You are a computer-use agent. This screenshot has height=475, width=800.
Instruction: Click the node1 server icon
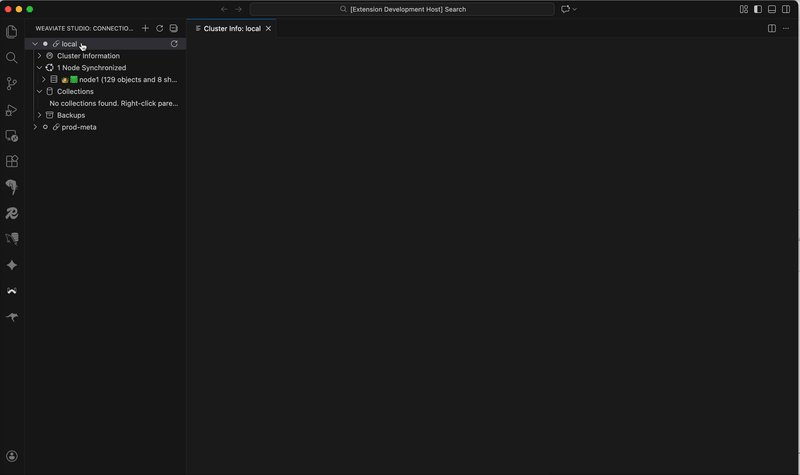pos(54,79)
